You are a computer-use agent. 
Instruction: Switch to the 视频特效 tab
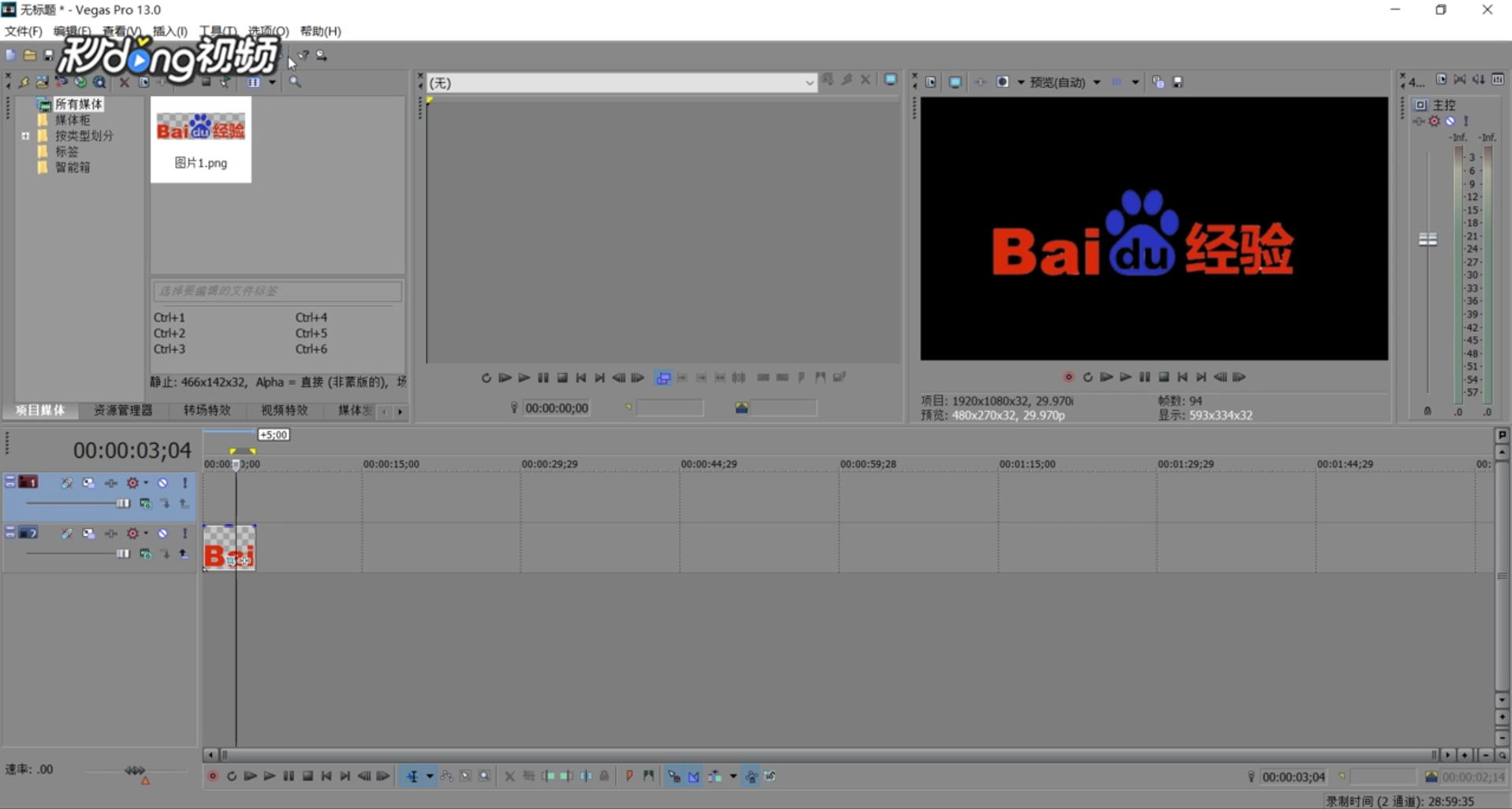click(x=284, y=410)
